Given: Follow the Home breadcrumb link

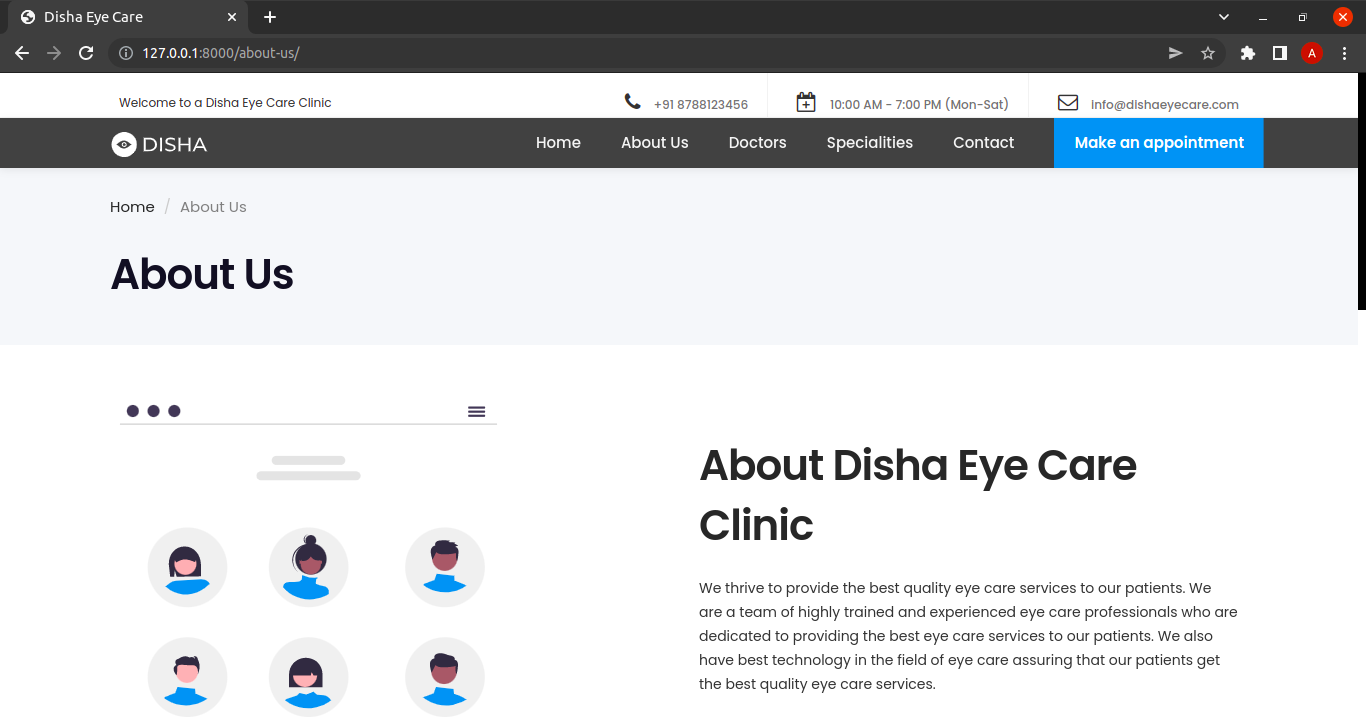Looking at the screenshot, I should tap(132, 206).
